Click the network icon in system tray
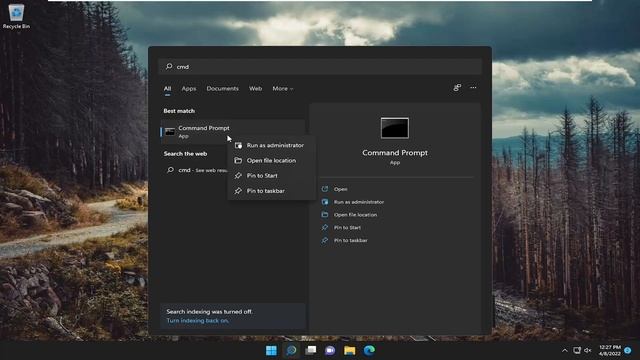Screen dimensions: 640x360 point(577,351)
